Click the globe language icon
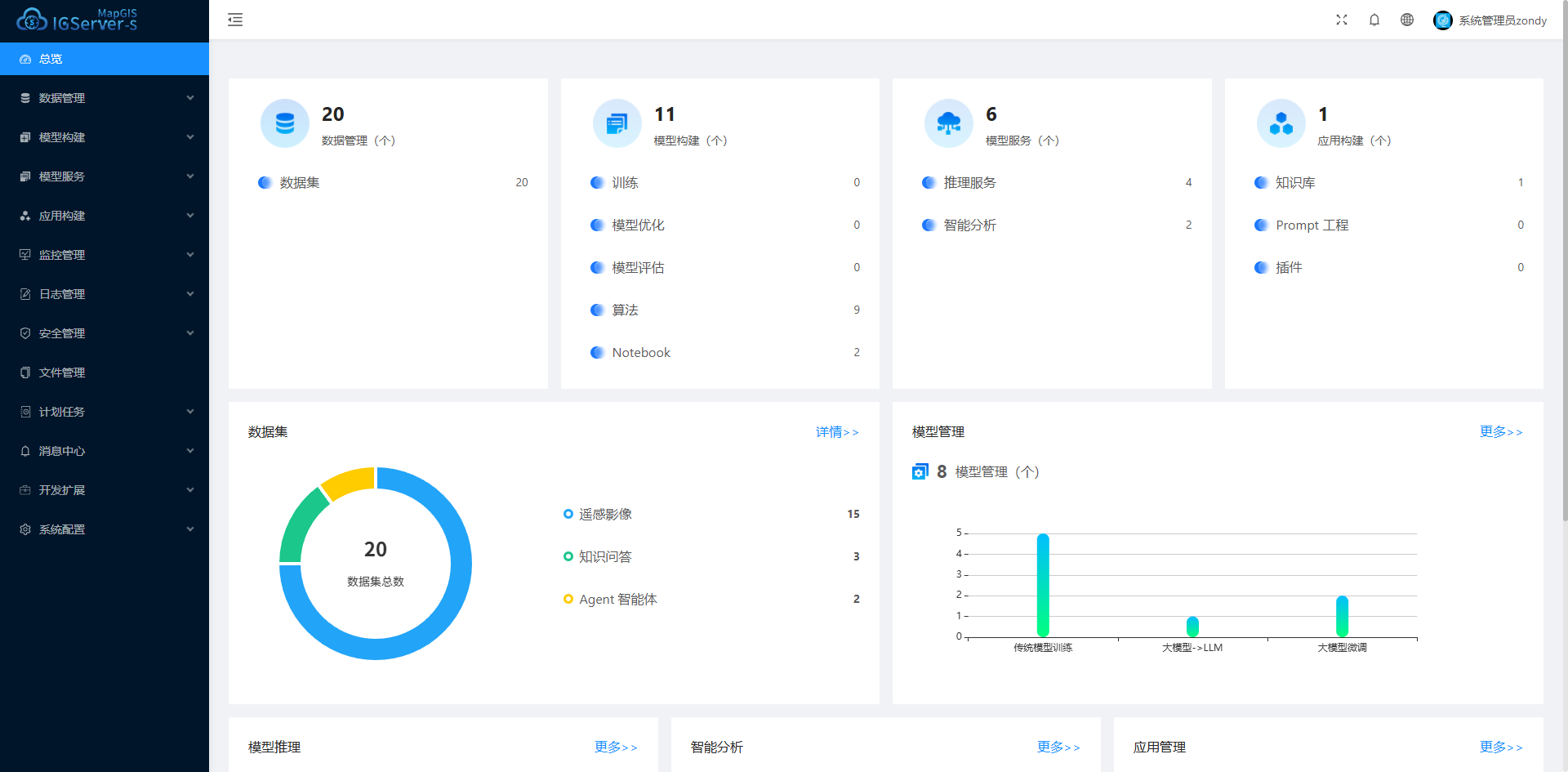1568x772 pixels. 1407,20
